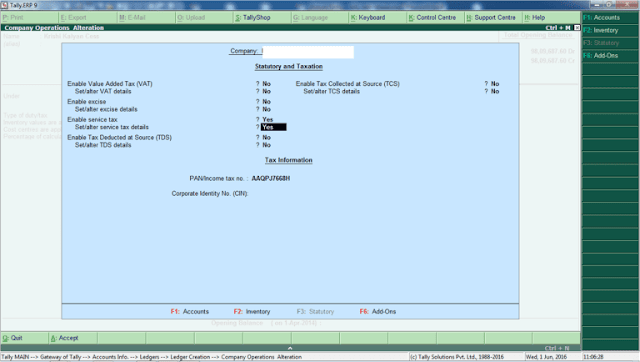Expand the bottom calculator panel arrow

pyautogui.click(x=290, y=348)
